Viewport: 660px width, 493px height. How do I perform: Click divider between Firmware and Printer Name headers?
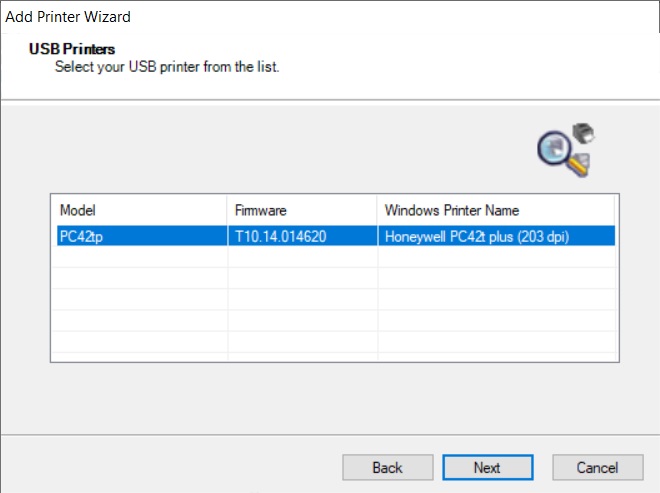tap(377, 210)
